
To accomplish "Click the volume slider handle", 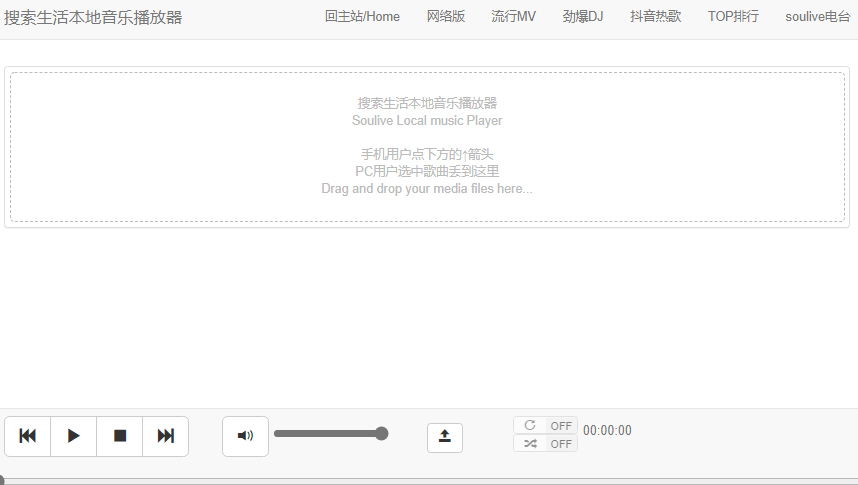I will click(381, 433).
